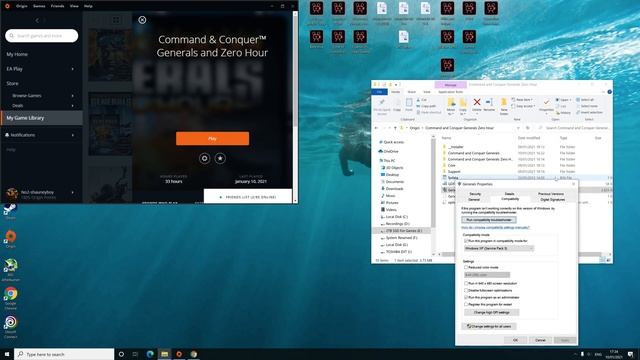
Task: Click the user avatar in Origin sidebar
Action: [x=12, y=193]
